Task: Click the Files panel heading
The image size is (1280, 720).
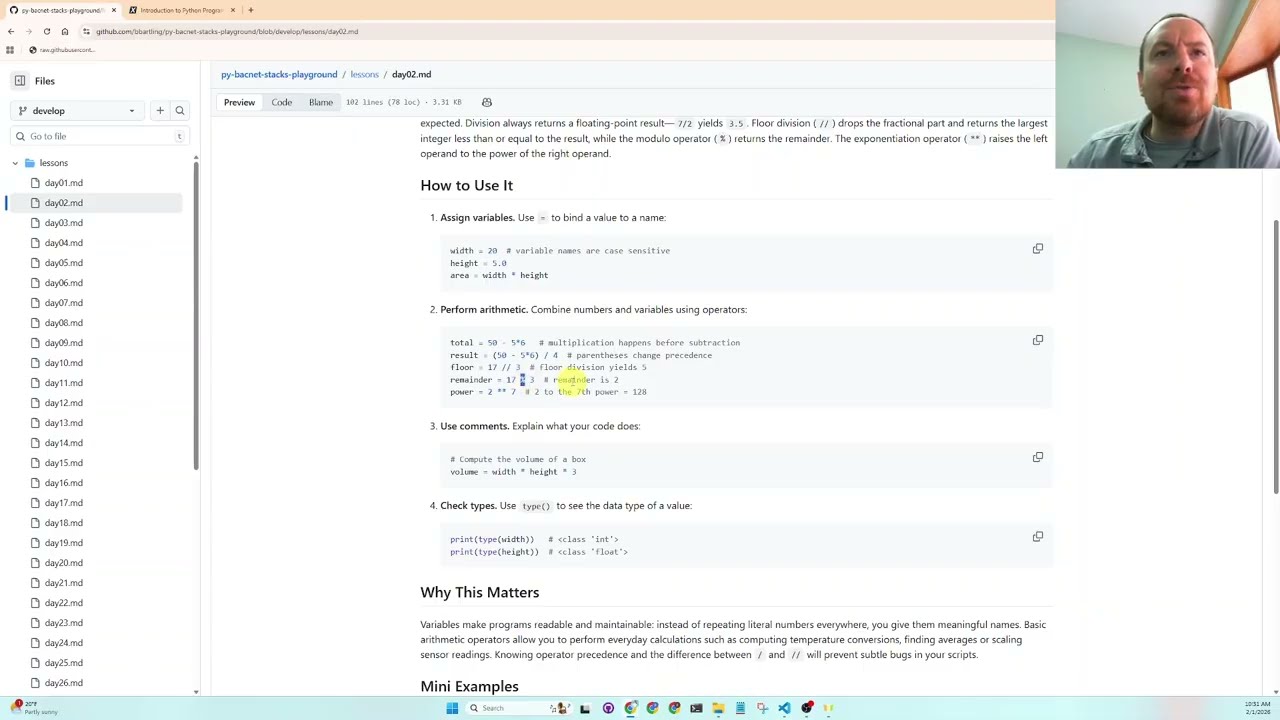Action: click(45, 81)
